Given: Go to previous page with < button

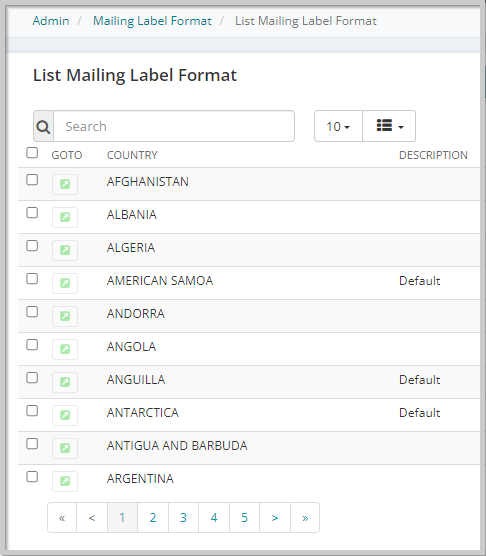Looking at the screenshot, I should tap(92, 518).
